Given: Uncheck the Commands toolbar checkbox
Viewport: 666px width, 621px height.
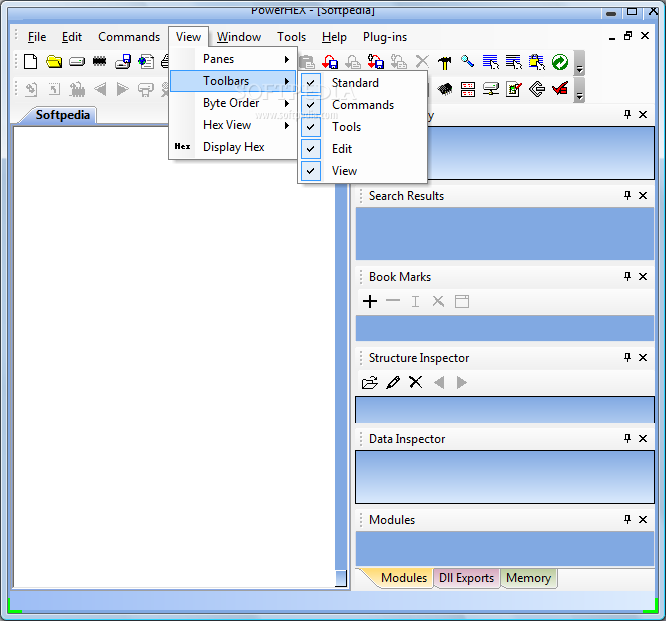Looking at the screenshot, I should (311, 104).
